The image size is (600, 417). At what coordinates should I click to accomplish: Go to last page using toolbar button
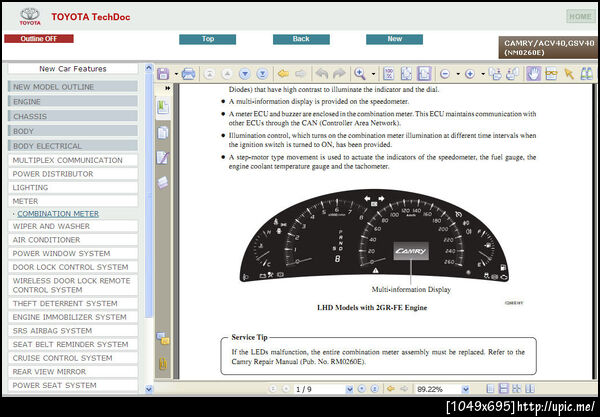coord(262,74)
